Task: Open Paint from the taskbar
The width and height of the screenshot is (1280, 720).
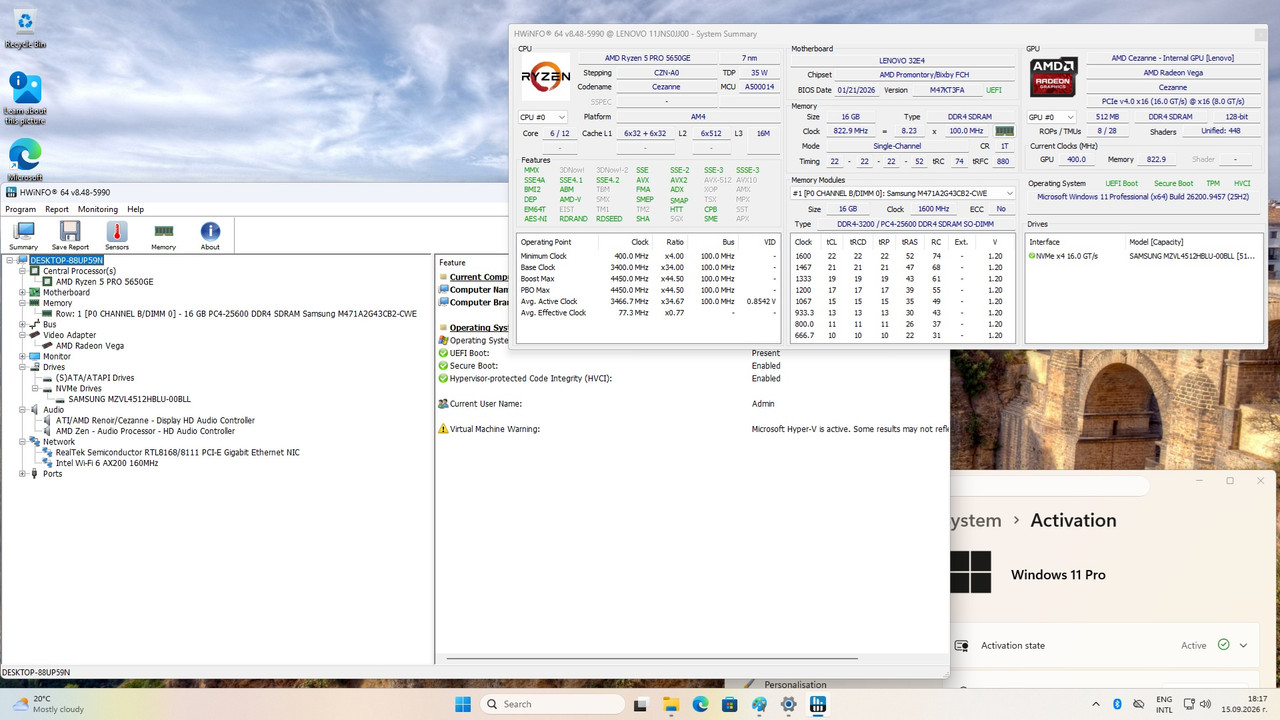Action: point(760,704)
